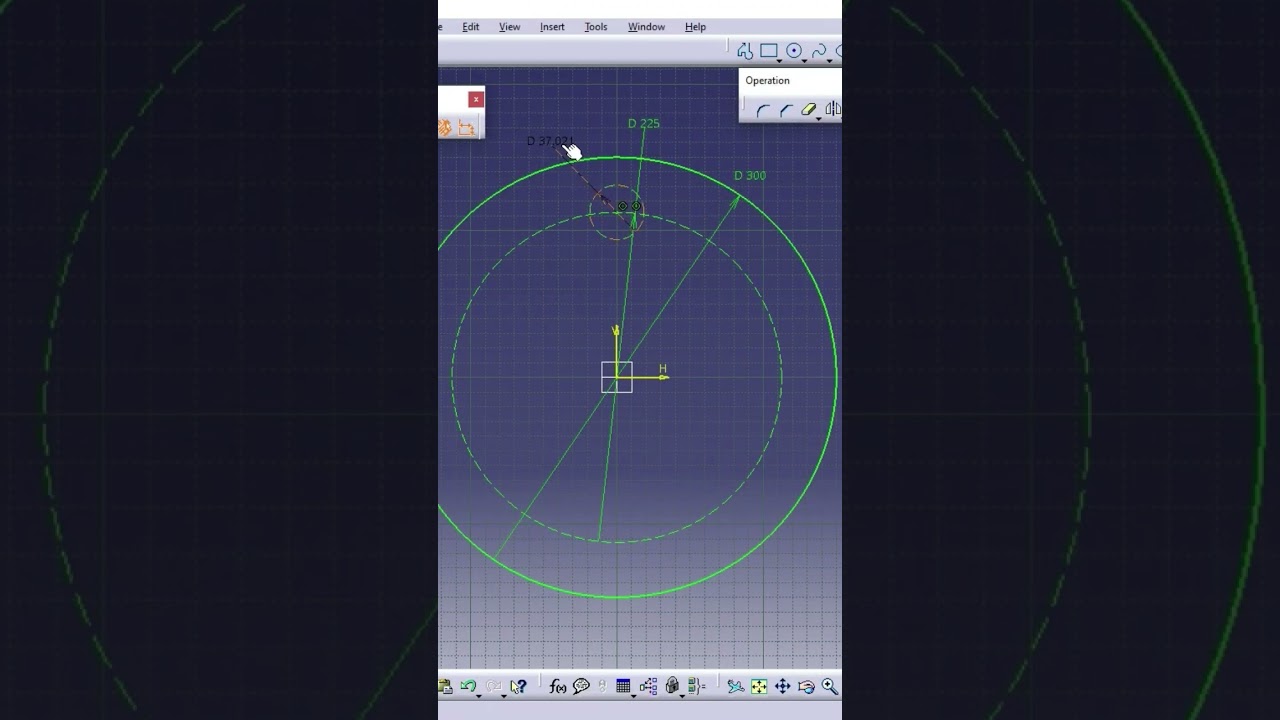1280x720 pixels.
Task: Click the tree structure icon
Action: 648,686
